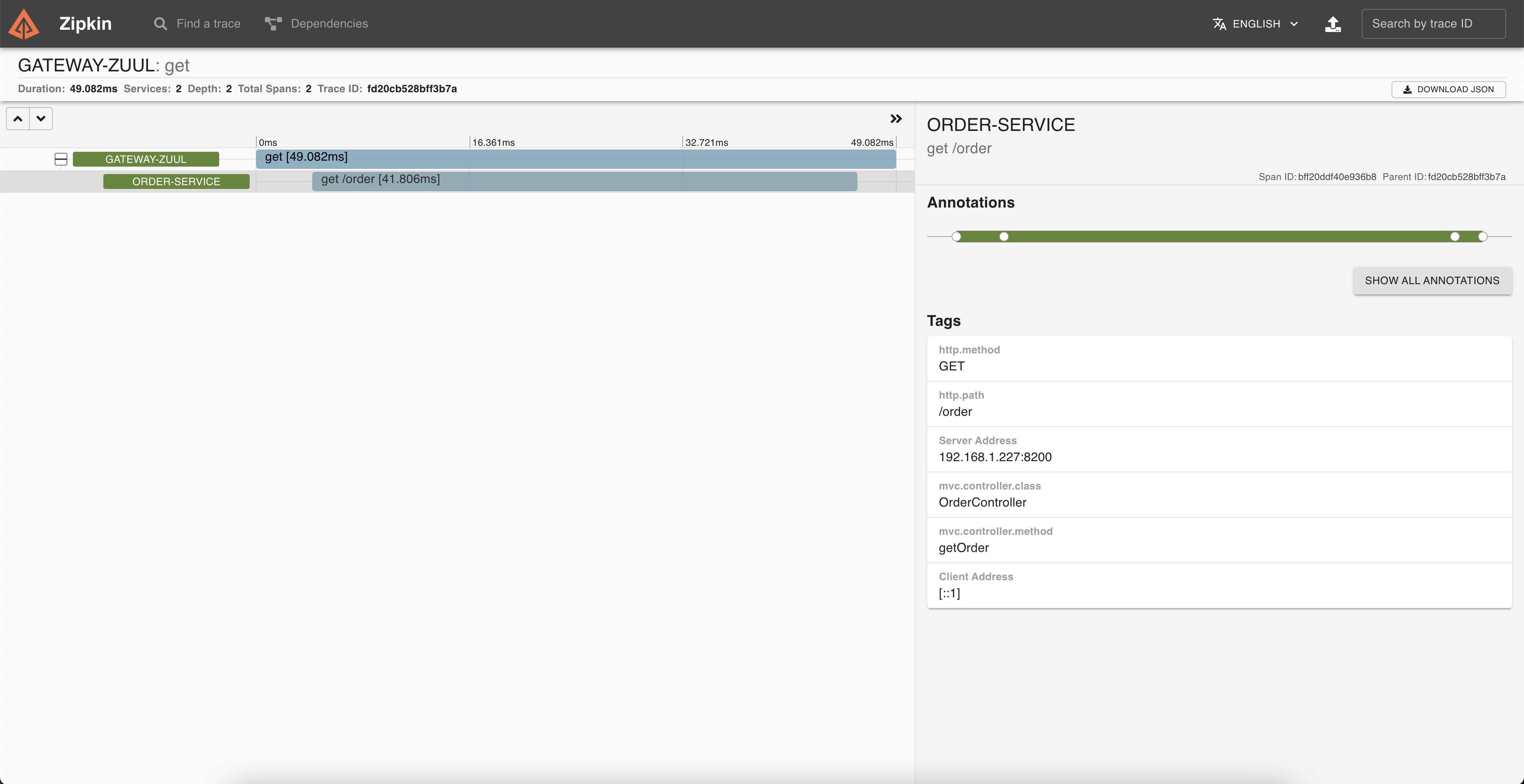This screenshot has width=1524, height=784.
Task: Collapse the span detail panel with double-chevron
Action: click(896, 119)
